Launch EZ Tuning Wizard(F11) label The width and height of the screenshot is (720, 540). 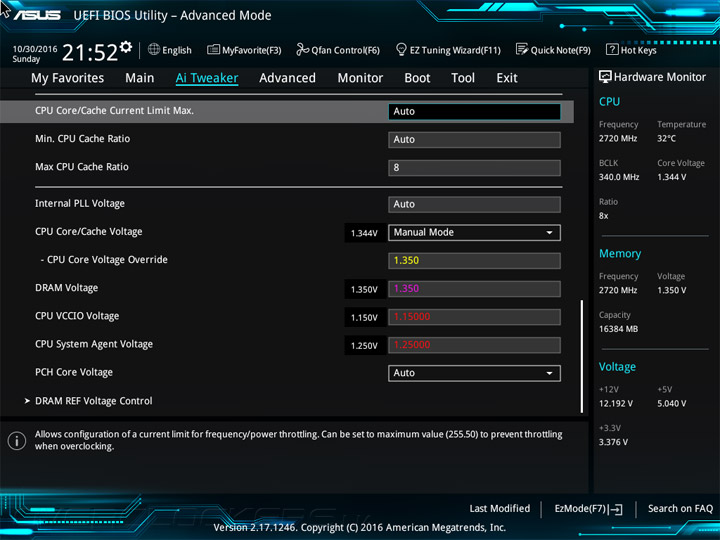point(455,50)
